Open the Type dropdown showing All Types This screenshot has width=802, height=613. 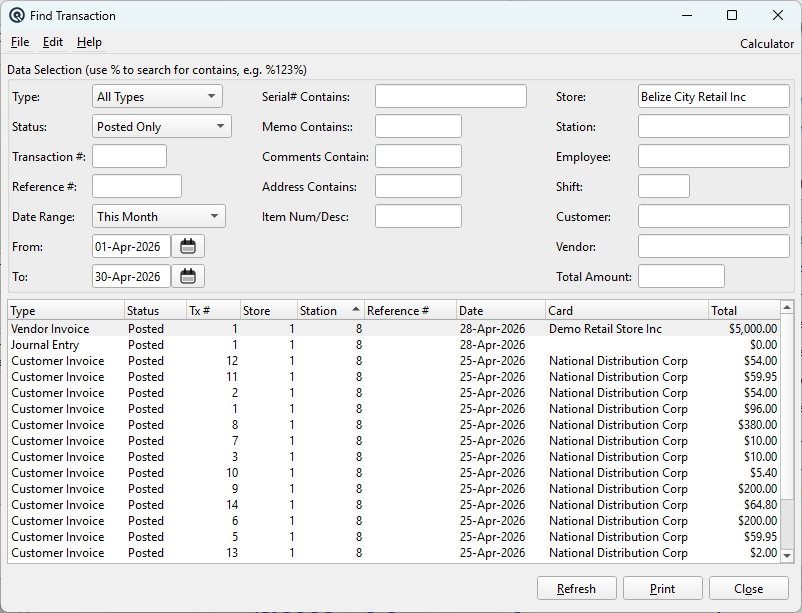158,97
